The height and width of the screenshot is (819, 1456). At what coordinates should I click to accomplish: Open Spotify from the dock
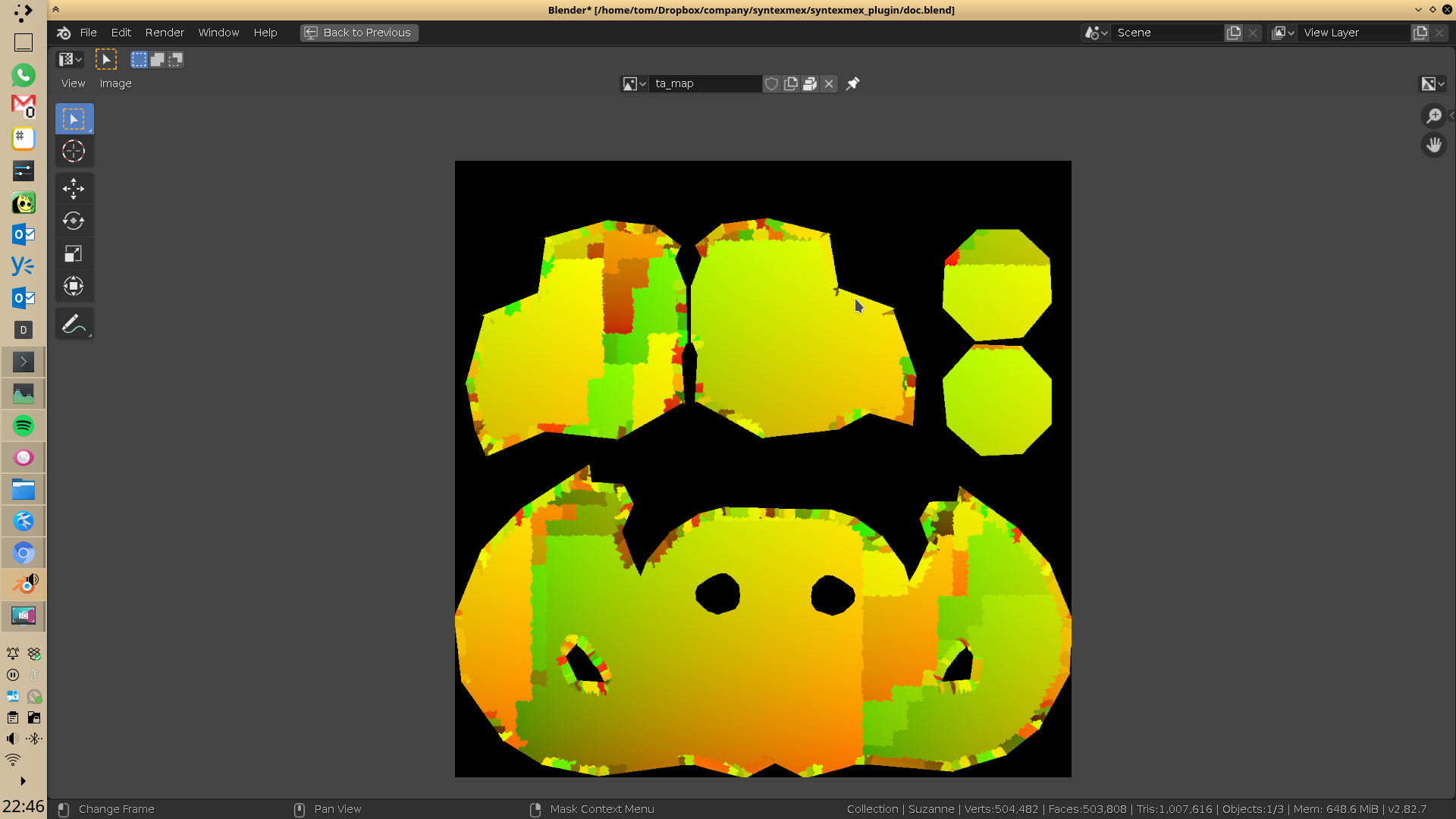[24, 425]
